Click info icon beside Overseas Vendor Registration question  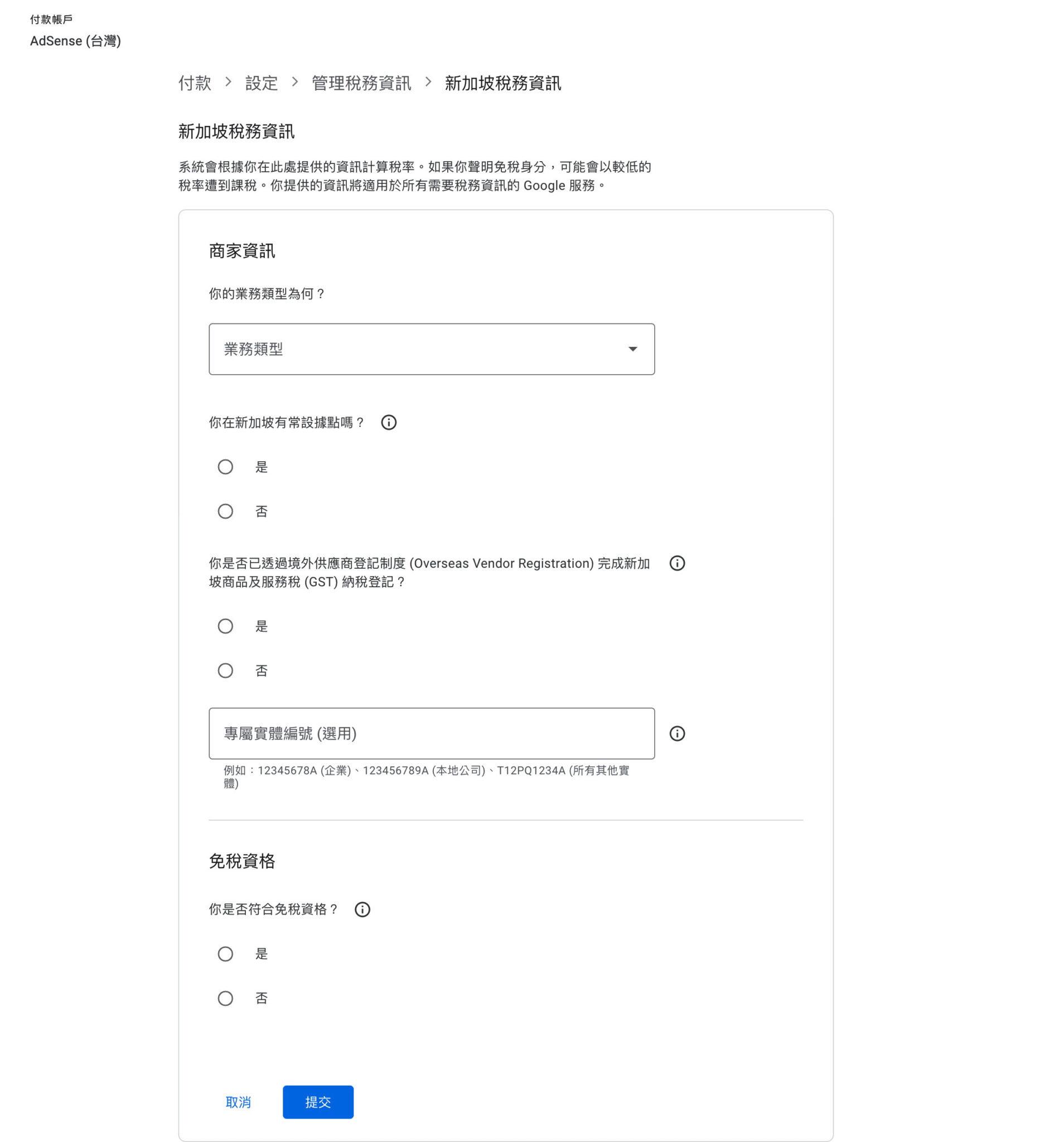(677, 563)
